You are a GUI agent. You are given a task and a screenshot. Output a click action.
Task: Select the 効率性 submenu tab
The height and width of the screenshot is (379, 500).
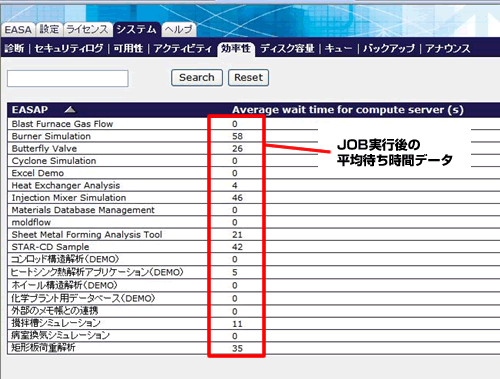click(236, 49)
